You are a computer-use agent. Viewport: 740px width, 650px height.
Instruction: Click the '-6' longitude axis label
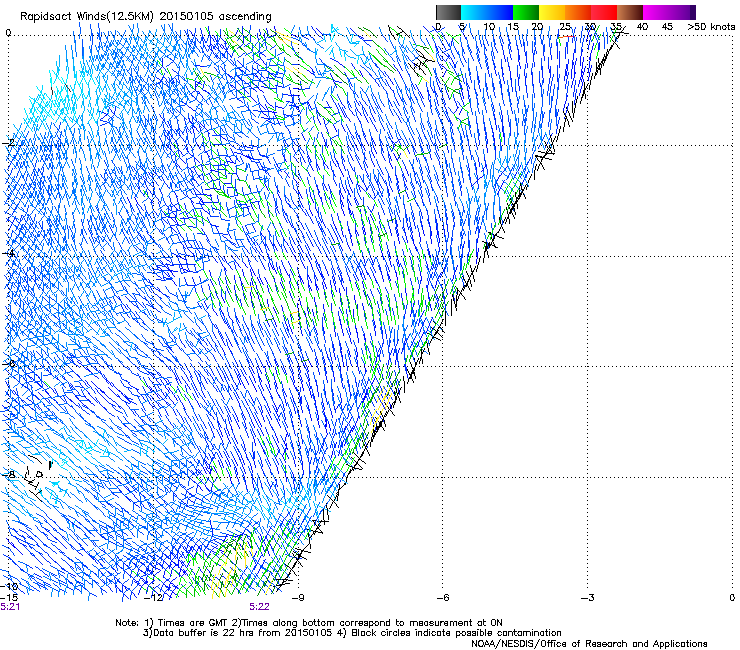pos(443,598)
